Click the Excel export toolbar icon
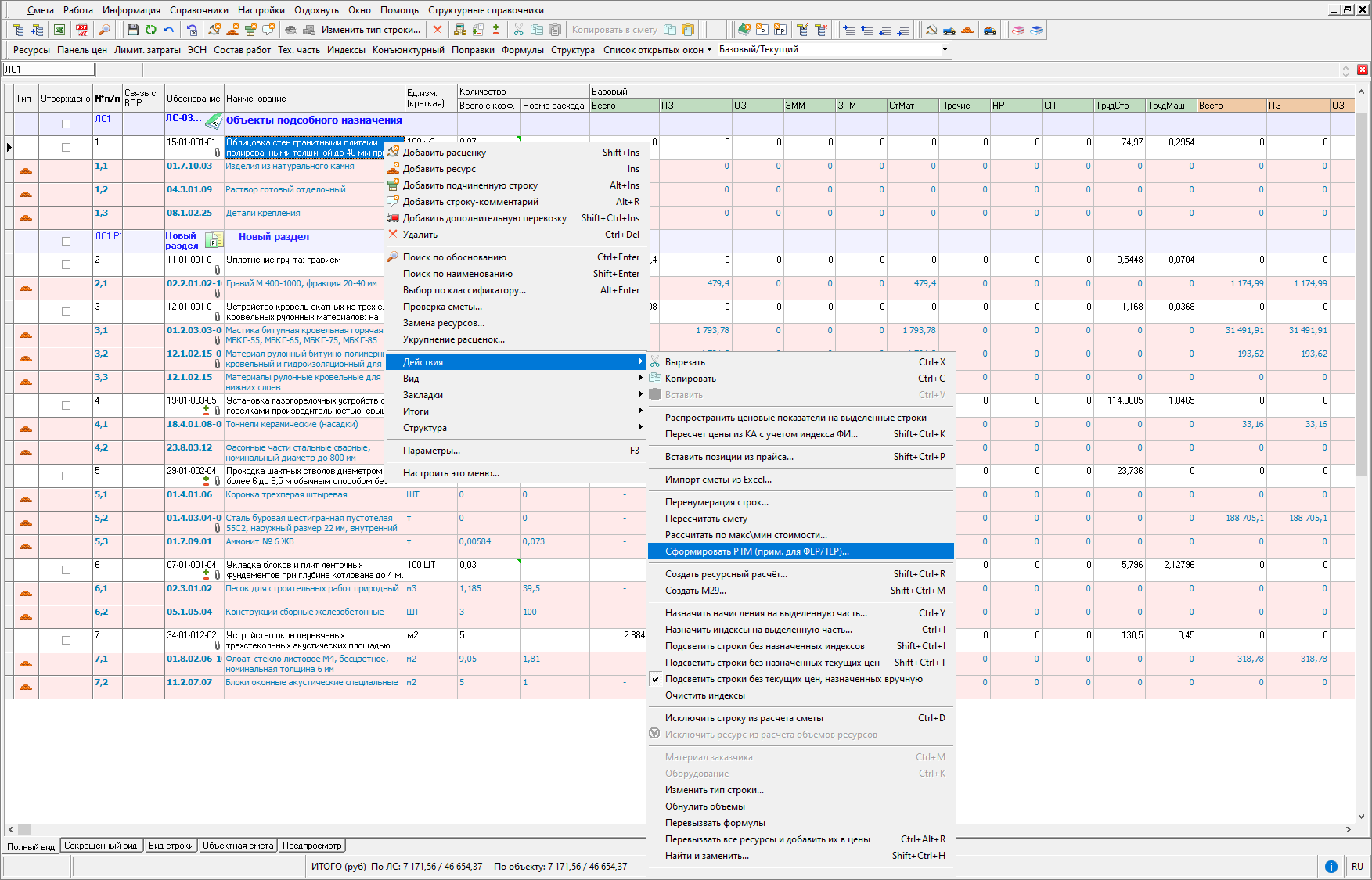Screen dimensions: 1372x880 coord(59,30)
